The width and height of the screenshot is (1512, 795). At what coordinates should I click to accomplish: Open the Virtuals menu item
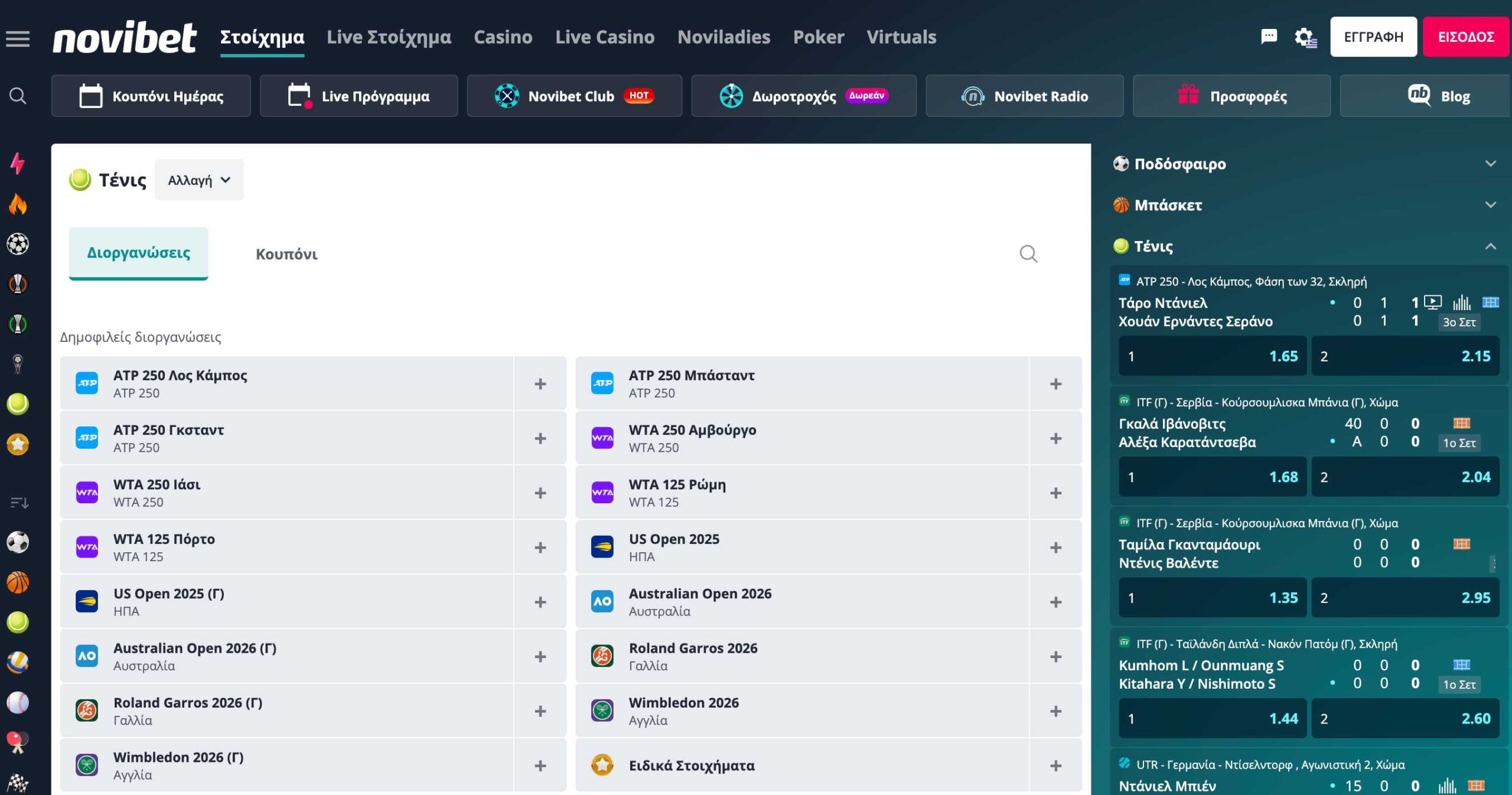(x=901, y=37)
